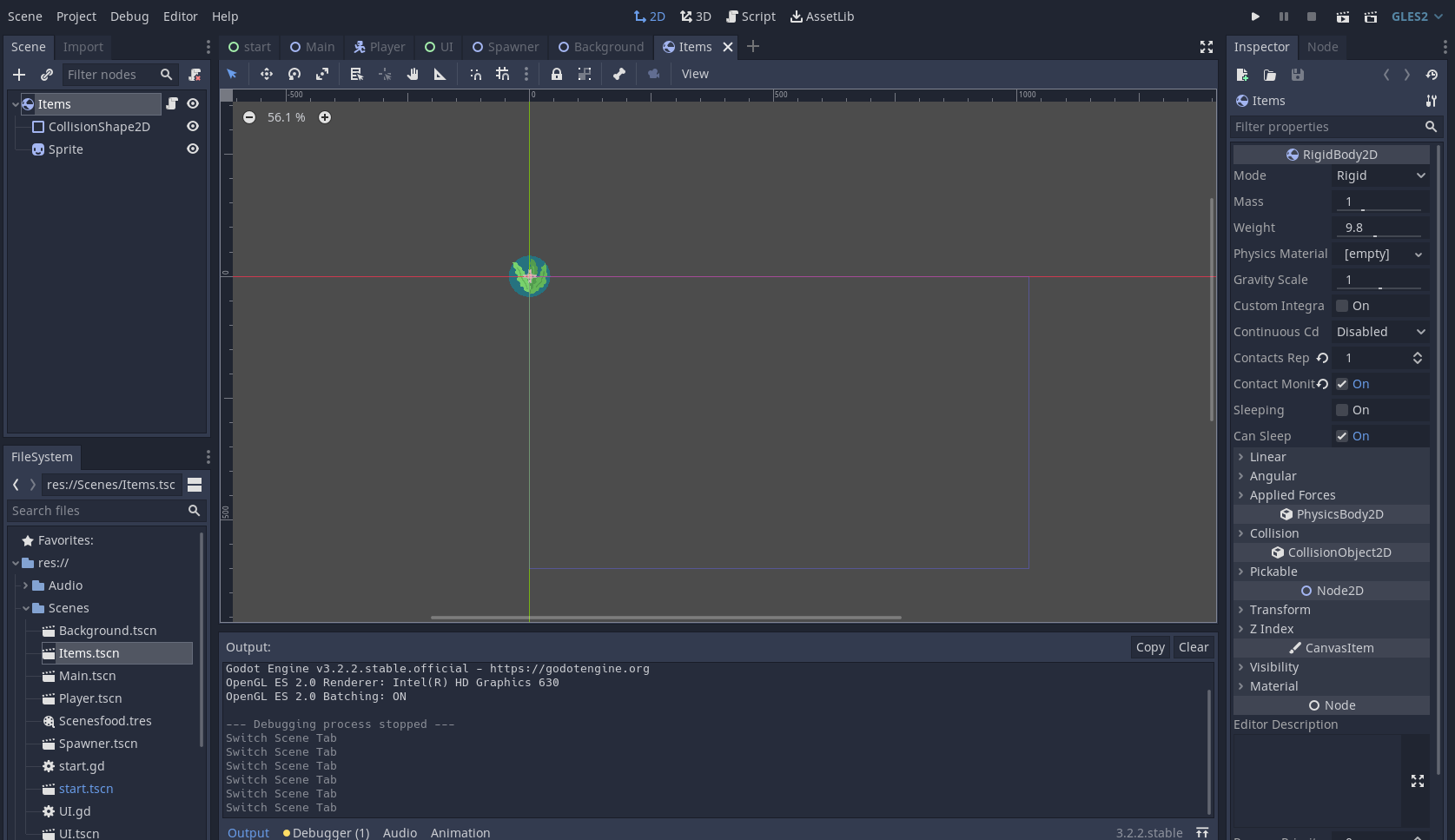This screenshot has width=1455, height=840.
Task: Select the Scale Mode tool
Action: [x=322, y=74]
